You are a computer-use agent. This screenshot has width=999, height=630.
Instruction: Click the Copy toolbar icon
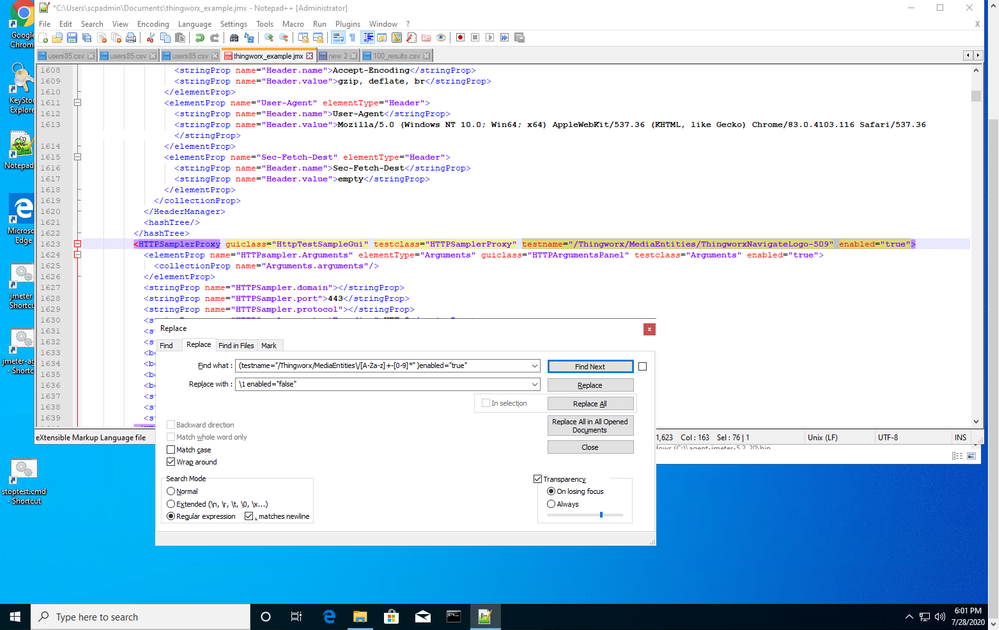[165, 38]
